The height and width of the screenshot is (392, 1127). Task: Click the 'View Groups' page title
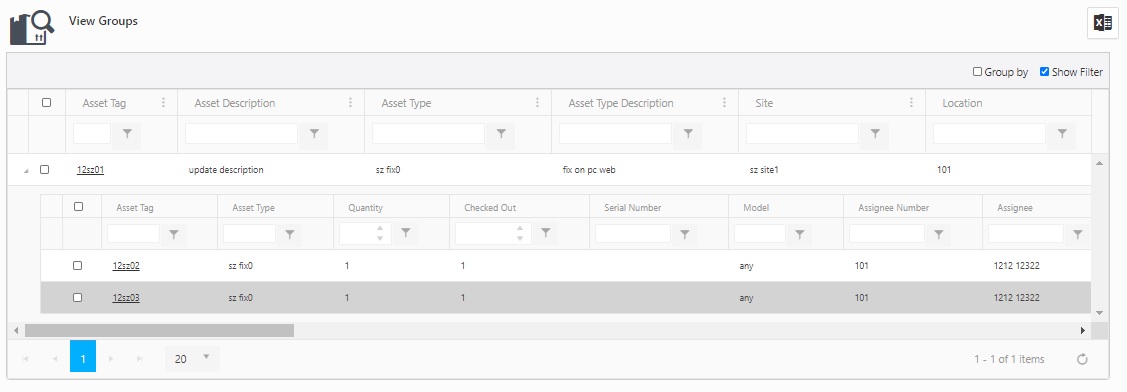104,21
